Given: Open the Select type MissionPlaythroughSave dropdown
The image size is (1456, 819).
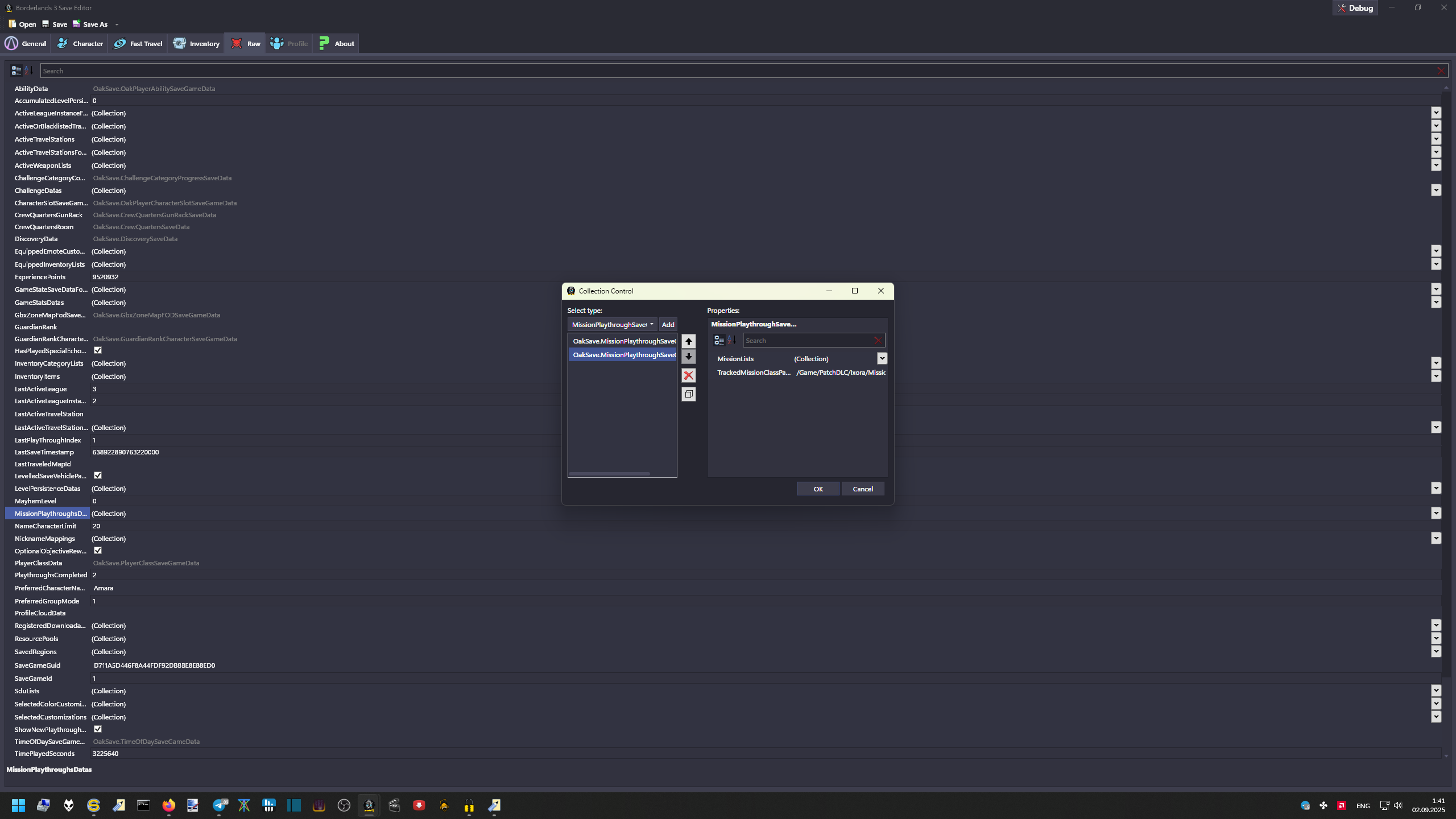Looking at the screenshot, I should point(612,325).
